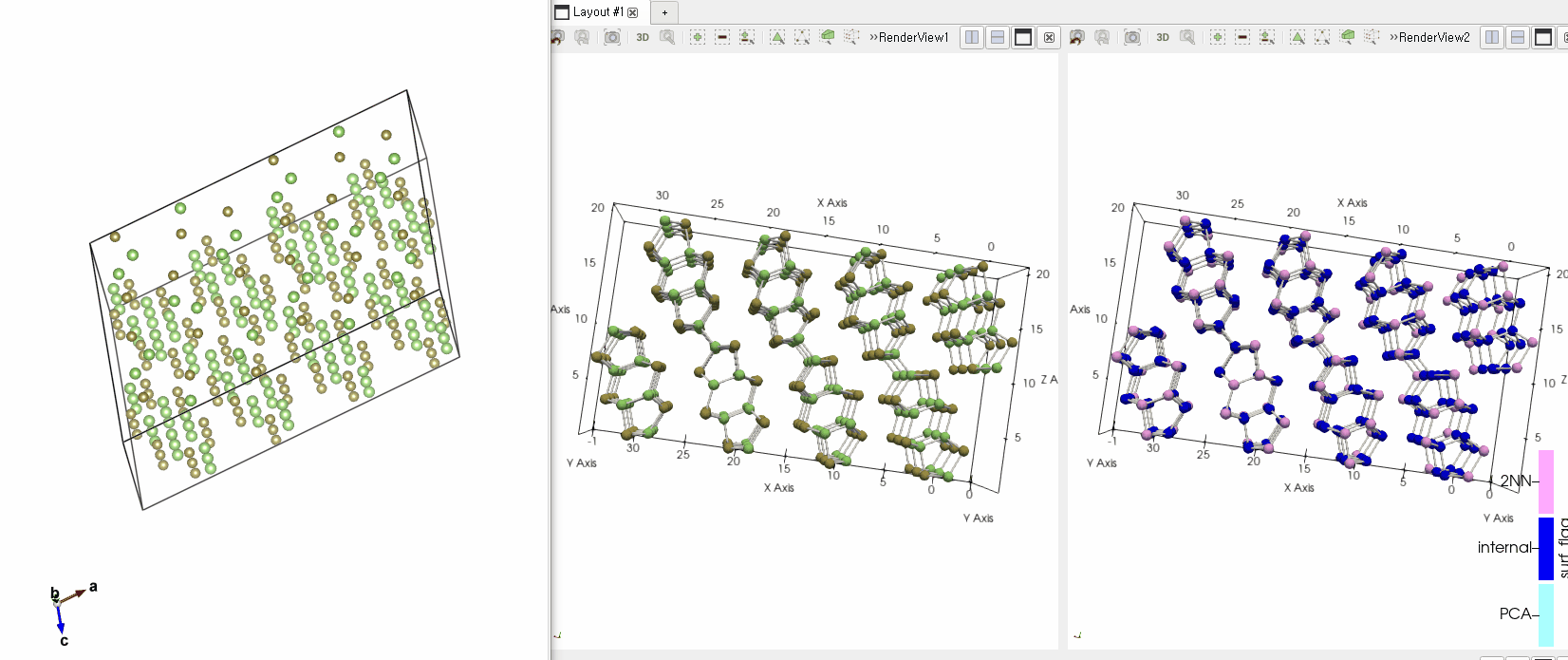Select cells through frustum in RenderView1
The image size is (1568, 660).
[827, 37]
